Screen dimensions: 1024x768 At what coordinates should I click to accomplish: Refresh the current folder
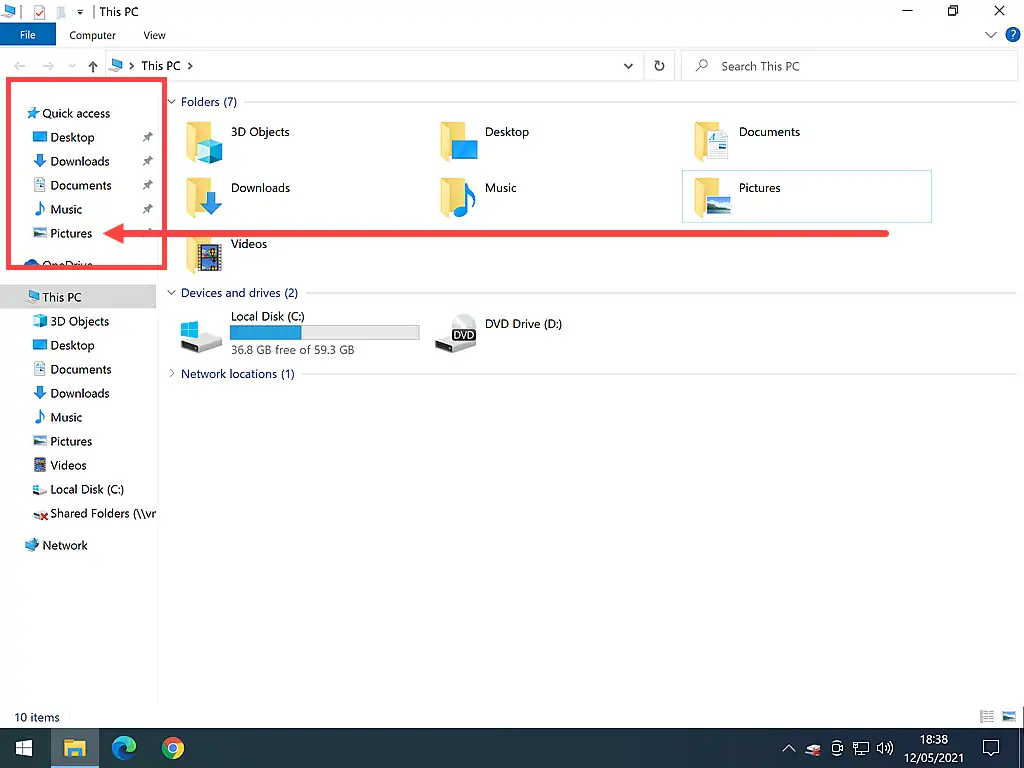click(658, 65)
